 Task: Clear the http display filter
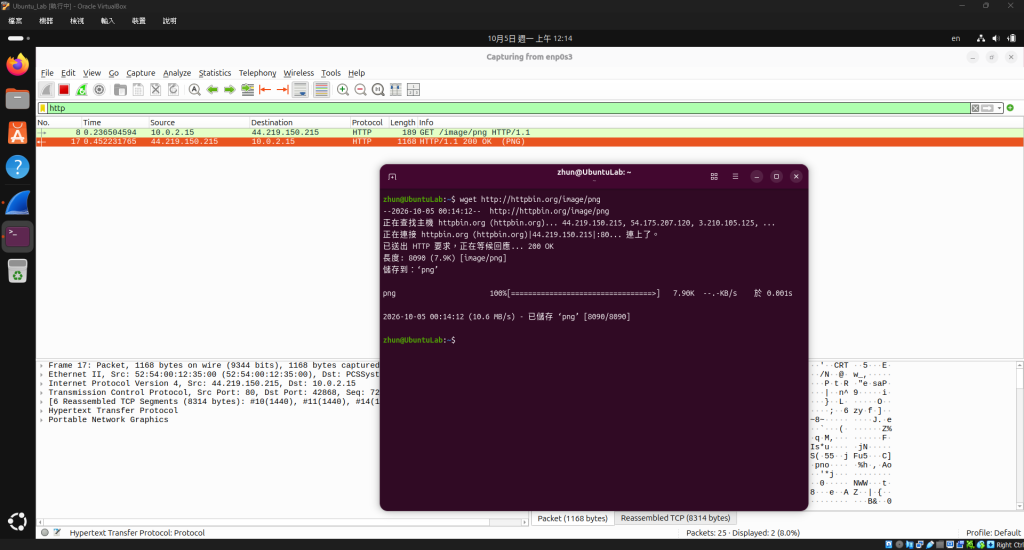pyautogui.click(x=975, y=108)
